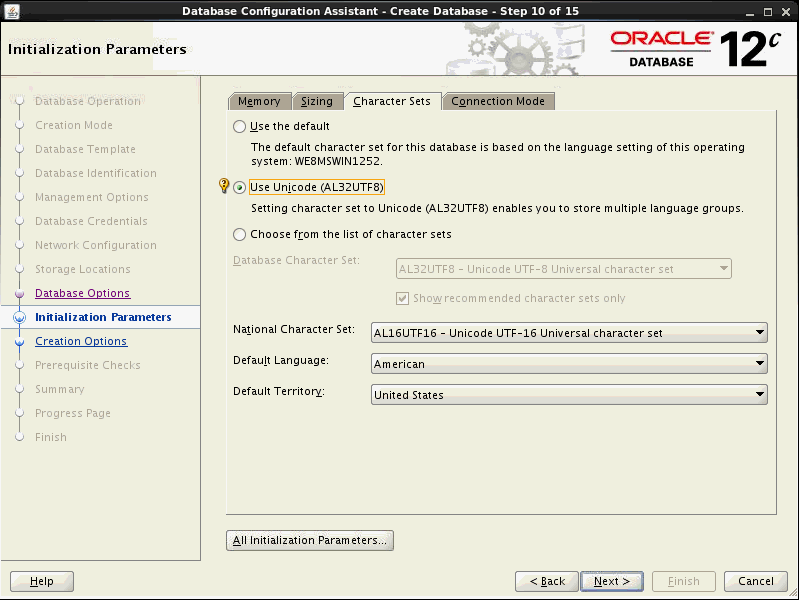Switch to the Sizing tab
The width and height of the screenshot is (799, 600).
316,101
